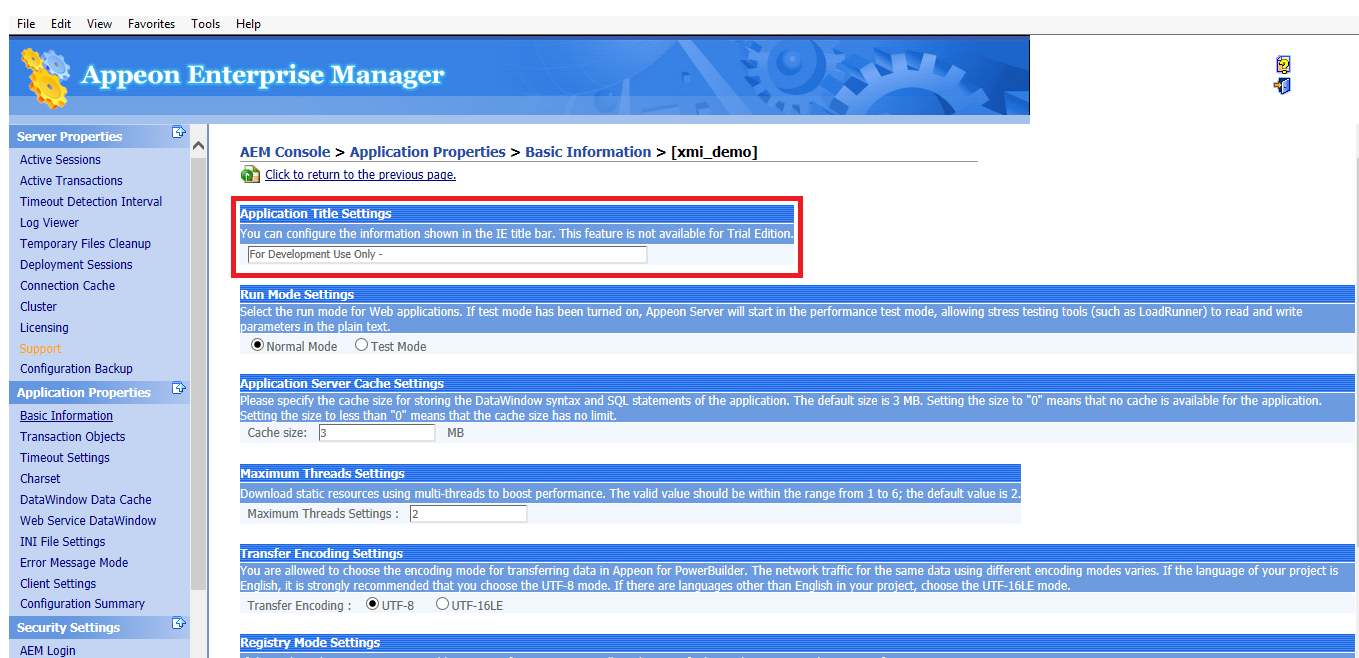Open INI File Settings
Screen dimensions: 1359x658
(x=62, y=542)
